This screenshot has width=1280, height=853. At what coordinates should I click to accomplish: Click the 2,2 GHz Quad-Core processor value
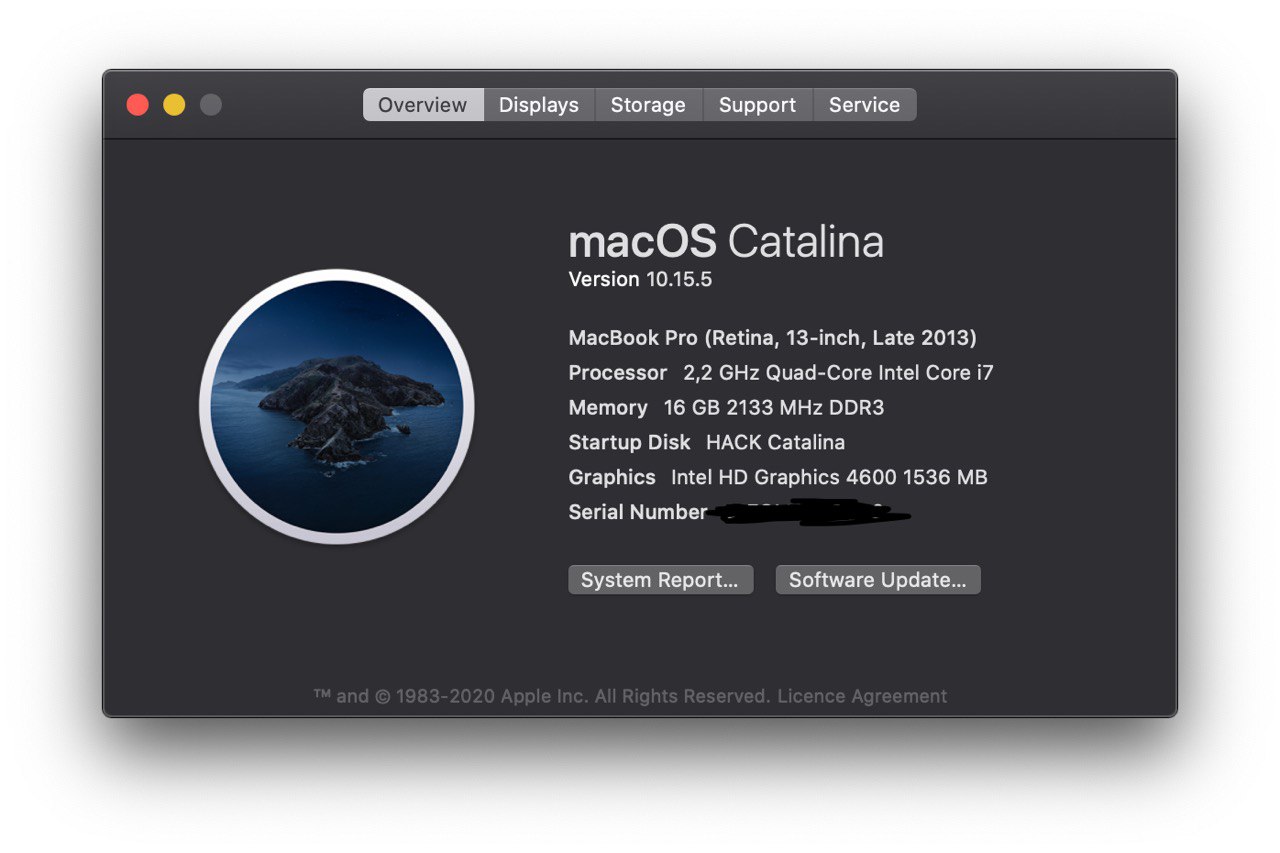838,373
